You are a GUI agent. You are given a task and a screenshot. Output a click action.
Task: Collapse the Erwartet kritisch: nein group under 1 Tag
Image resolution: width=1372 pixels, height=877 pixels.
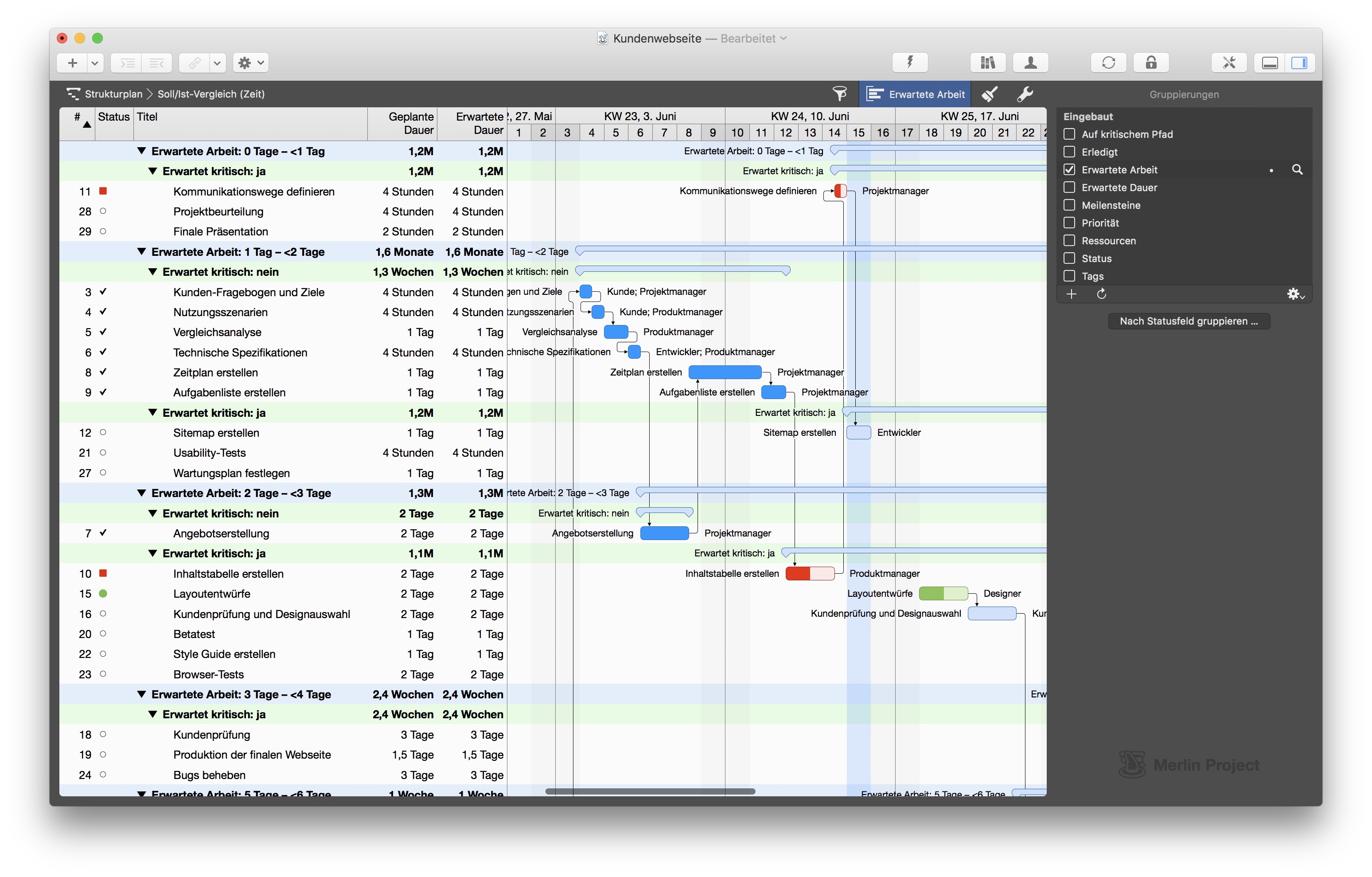coord(152,272)
